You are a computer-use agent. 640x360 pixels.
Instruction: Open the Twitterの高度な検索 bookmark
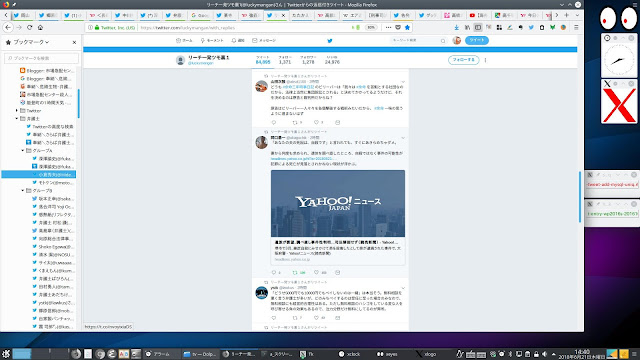click(50, 127)
